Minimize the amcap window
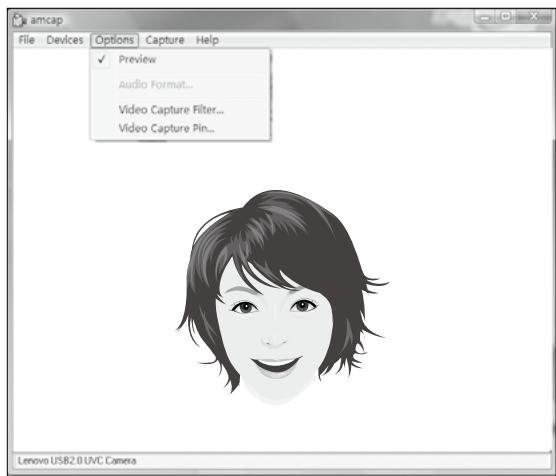The width and height of the screenshot is (556, 476). click(x=485, y=16)
